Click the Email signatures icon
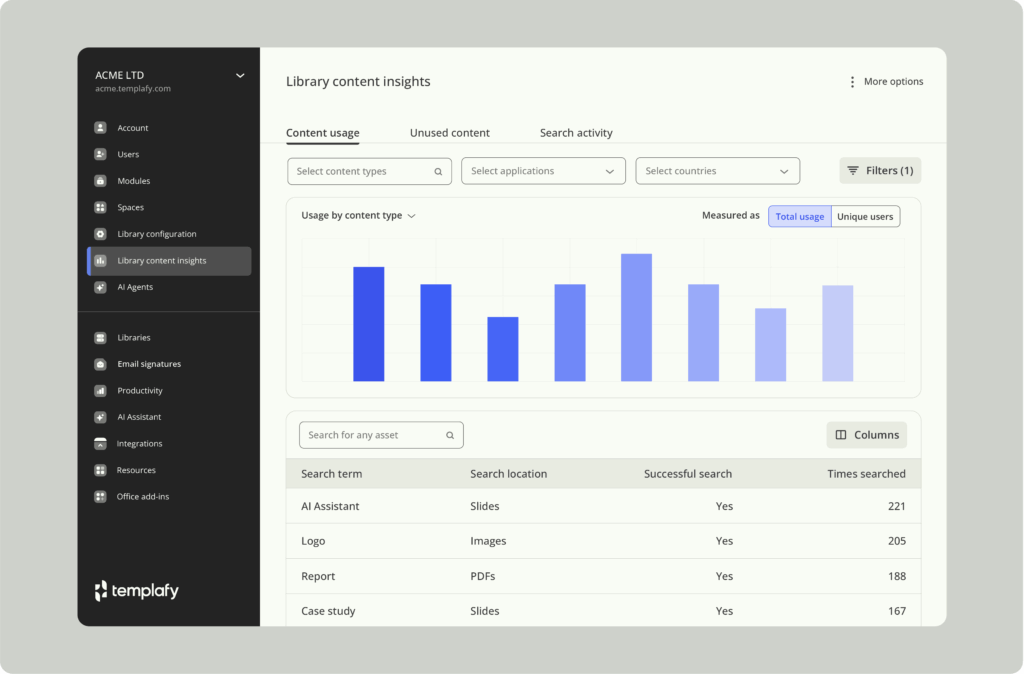The image size is (1024, 674). click(100, 364)
